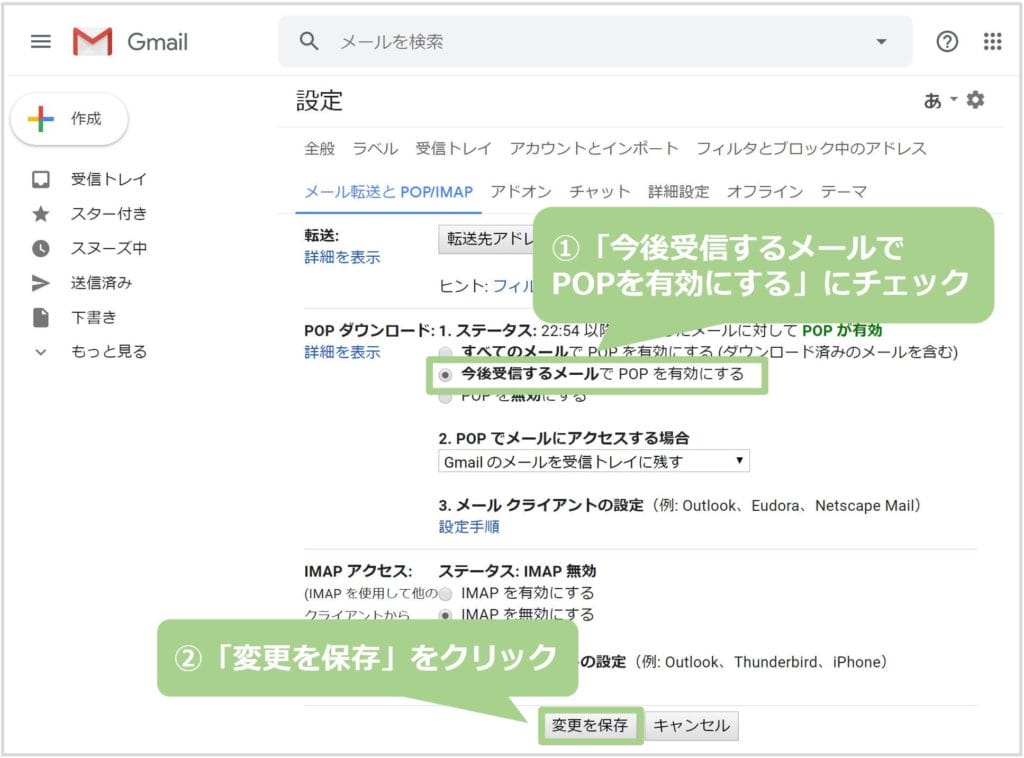Image resolution: width=1024 pixels, height=758 pixels.
Task: Click the 作成 compose button
Action: click(70, 119)
